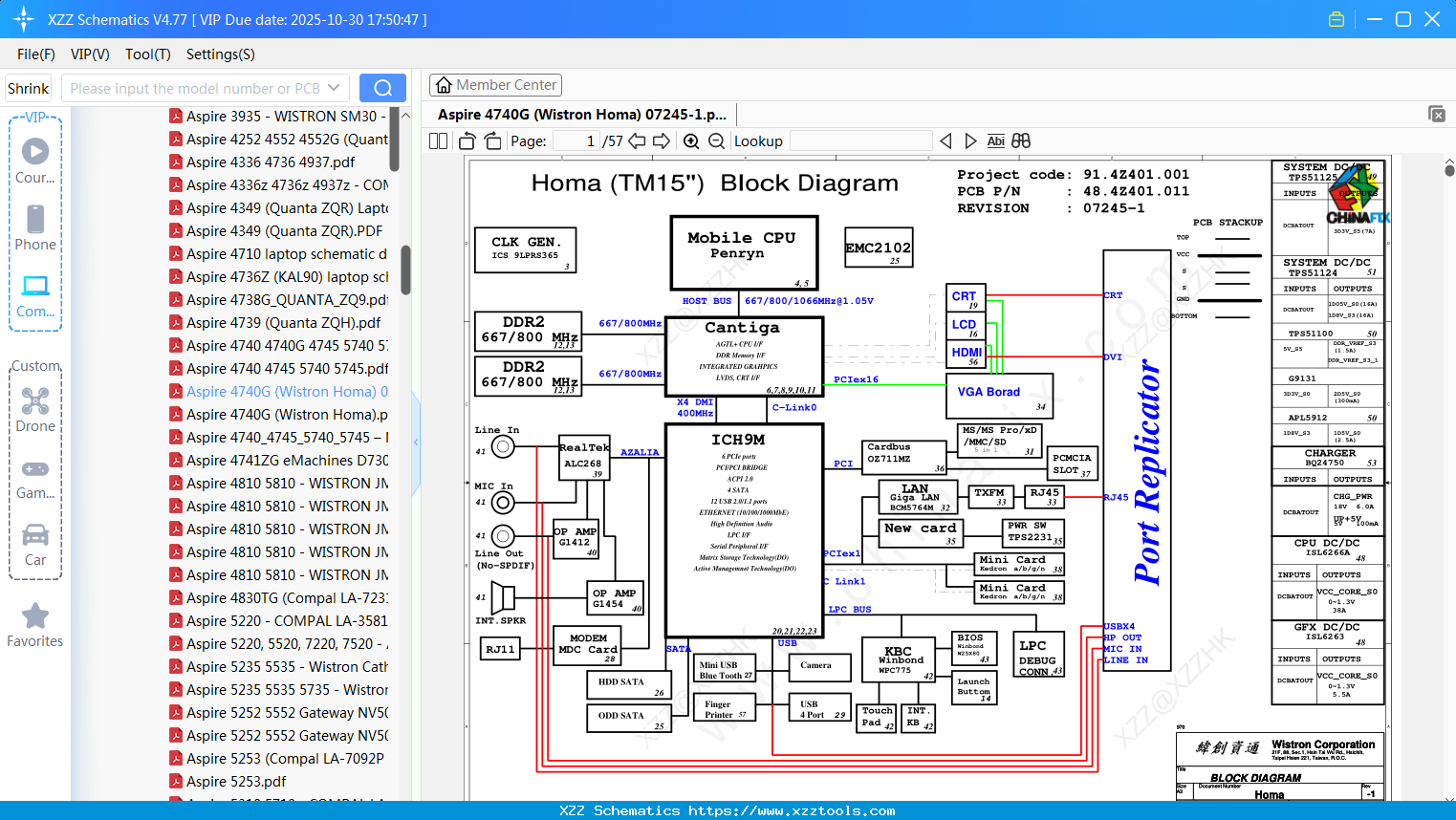The width and height of the screenshot is (1456, 820).
Task: Click the XZZ Schematics logo icon
Action: 24,19
